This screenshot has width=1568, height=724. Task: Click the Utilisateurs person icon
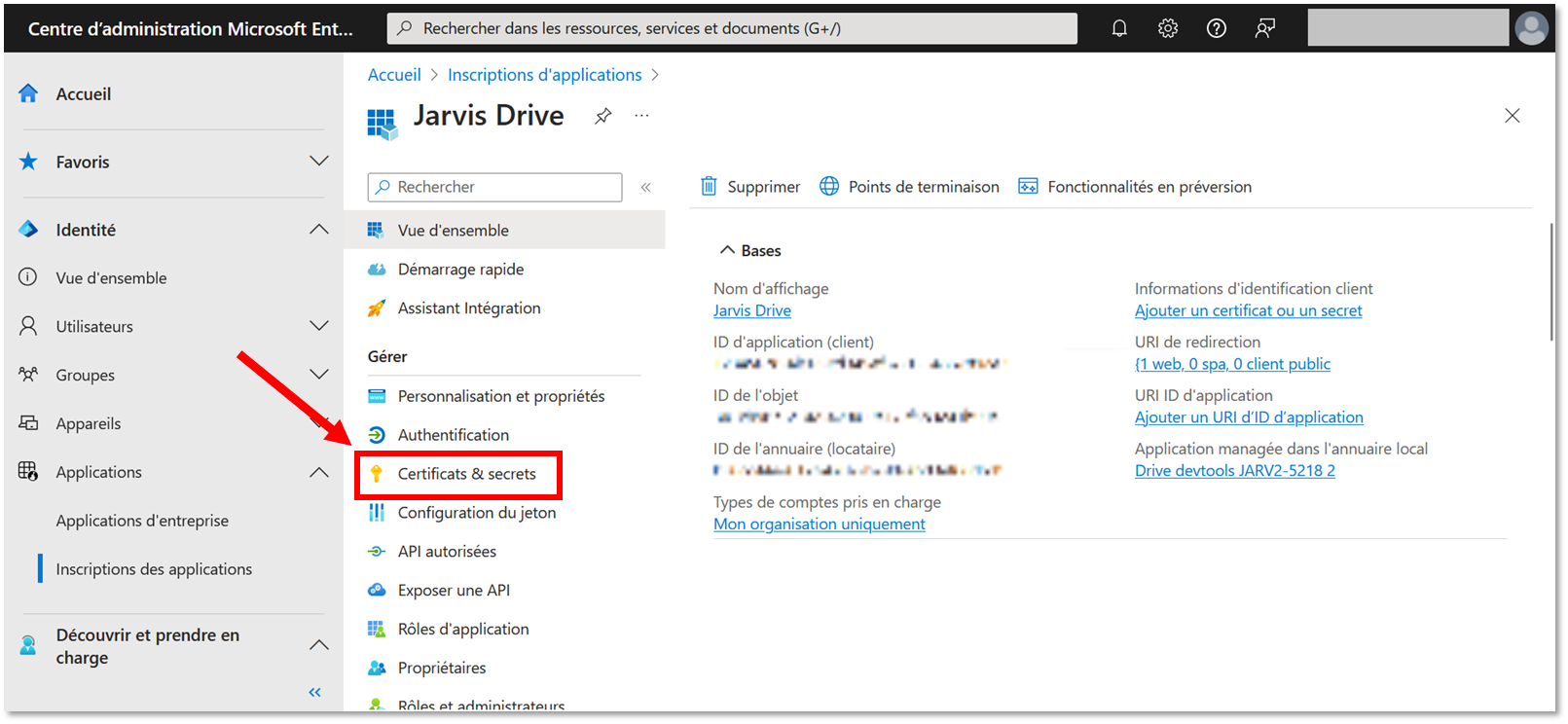pos(28,326)
